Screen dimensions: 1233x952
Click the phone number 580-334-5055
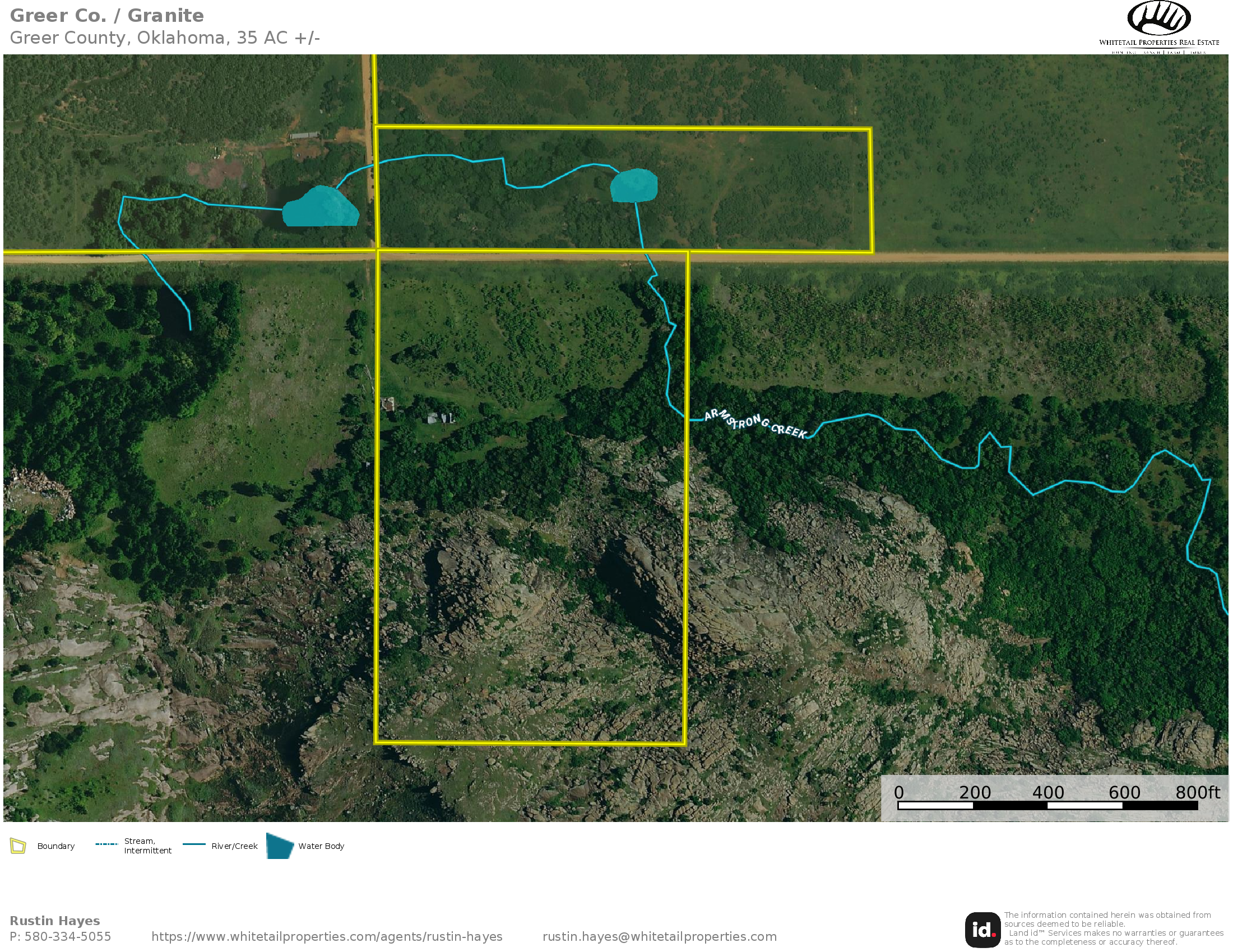[67, 937]
